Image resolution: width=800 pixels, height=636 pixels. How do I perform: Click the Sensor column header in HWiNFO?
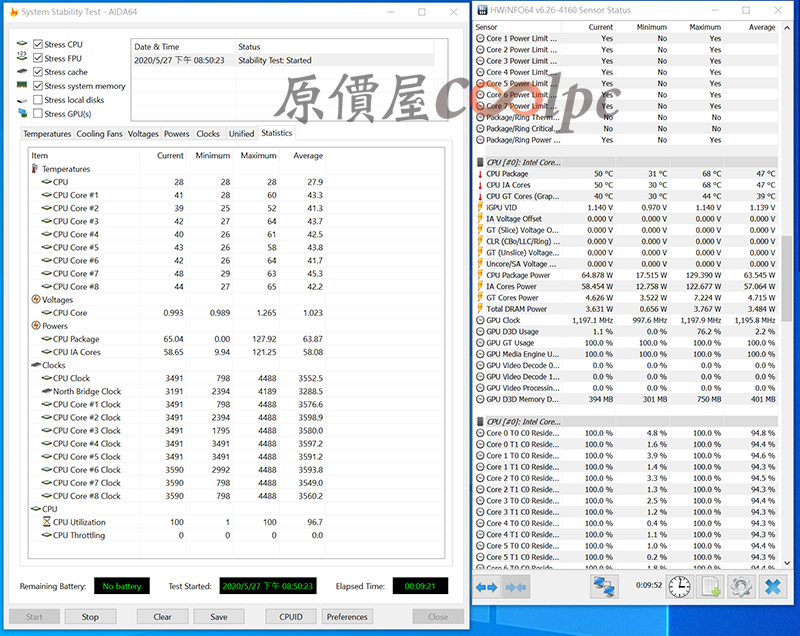coord(516,27)
